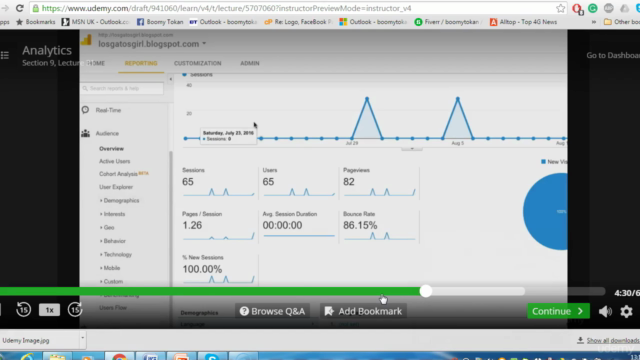Screen dimensions: 640x360
Task: Rewind the video 15 seconds
Action: [23, 310]
